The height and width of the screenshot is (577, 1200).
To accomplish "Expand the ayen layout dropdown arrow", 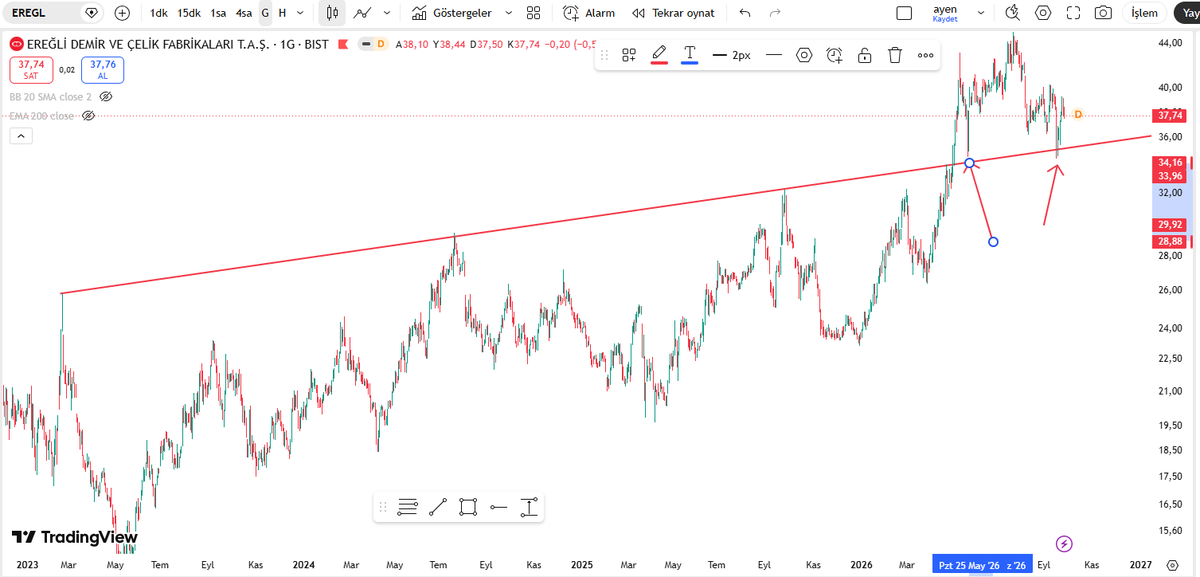I will pos(981,13).
